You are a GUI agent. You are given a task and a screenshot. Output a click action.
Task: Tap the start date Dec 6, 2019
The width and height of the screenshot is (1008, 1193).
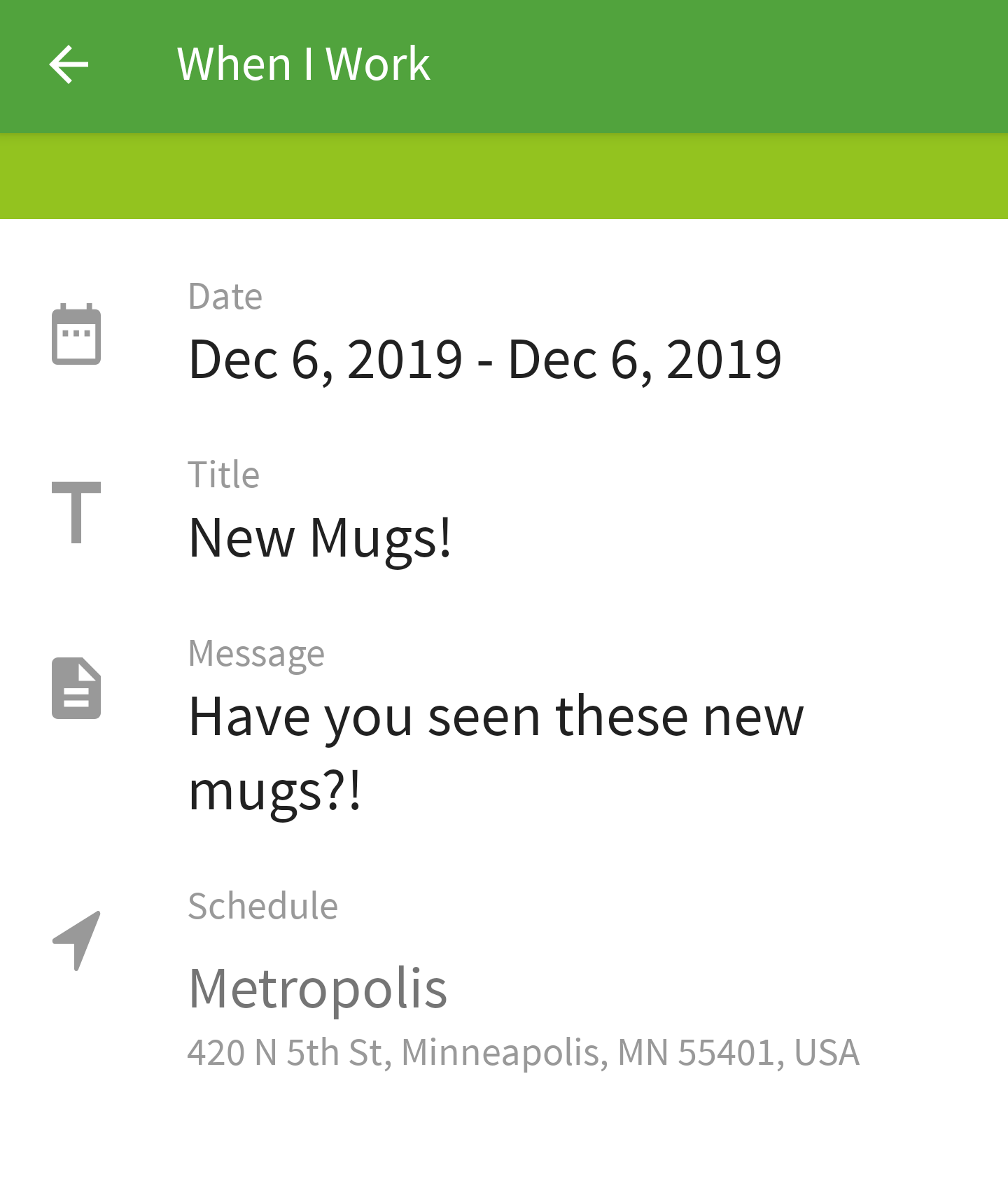[325, 359]
